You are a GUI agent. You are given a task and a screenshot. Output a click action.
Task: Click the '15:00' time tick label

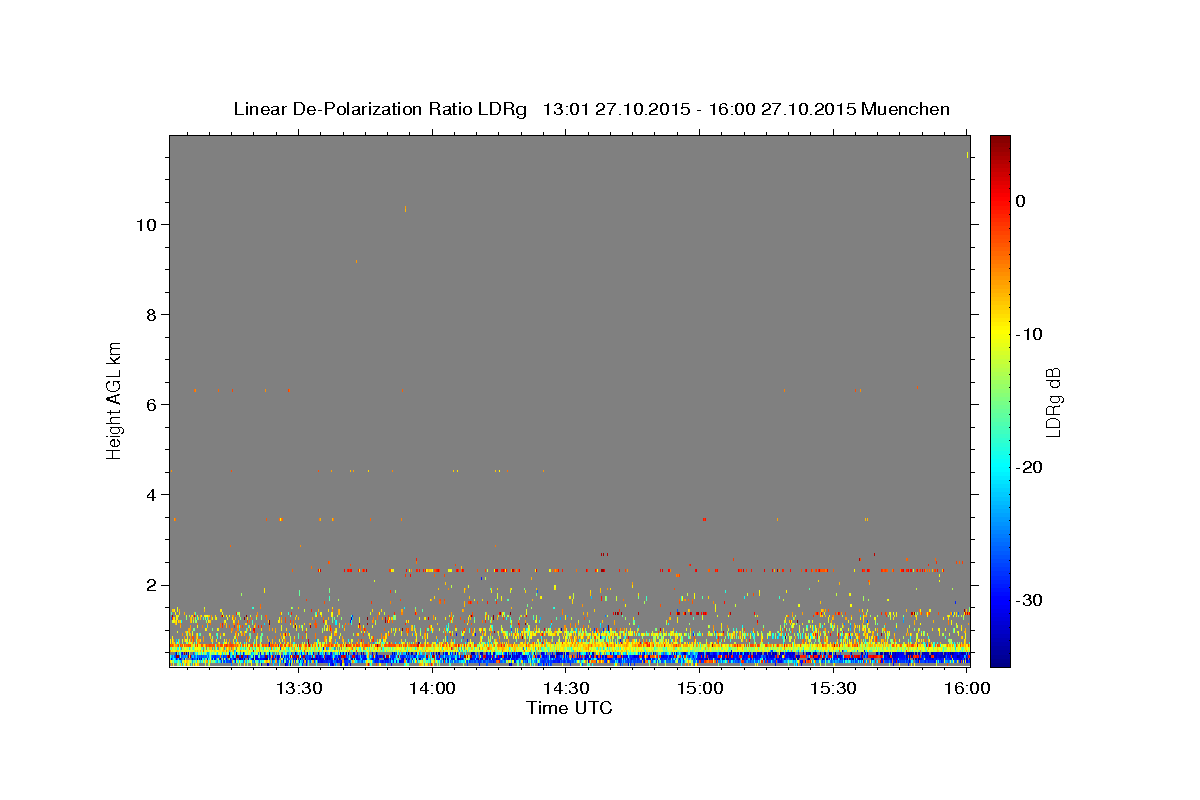(x=700, y=689)
